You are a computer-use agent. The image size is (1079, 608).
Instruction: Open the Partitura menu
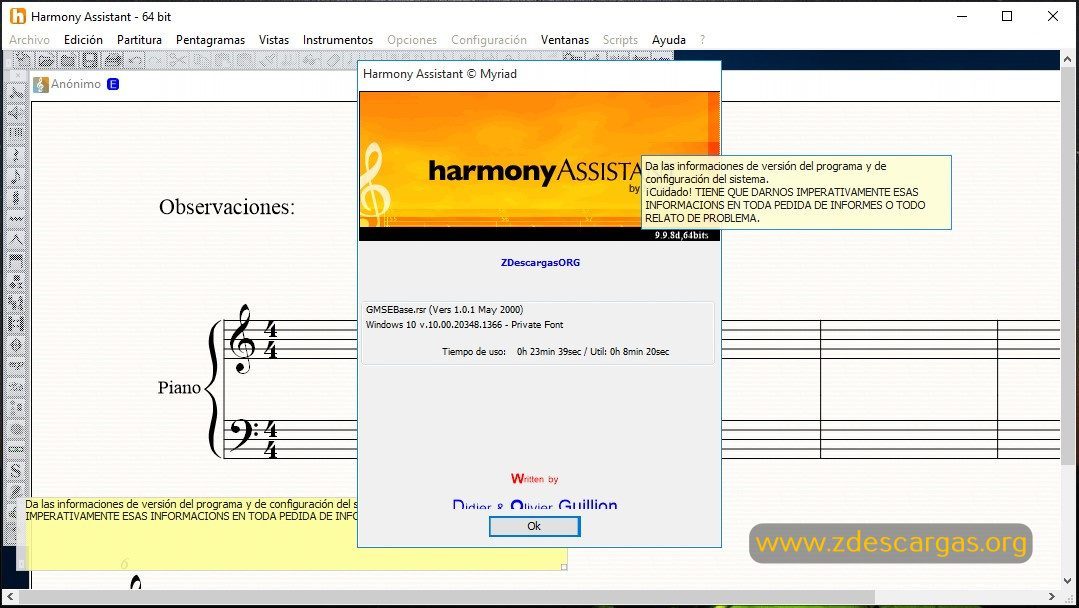coord(139,40)
